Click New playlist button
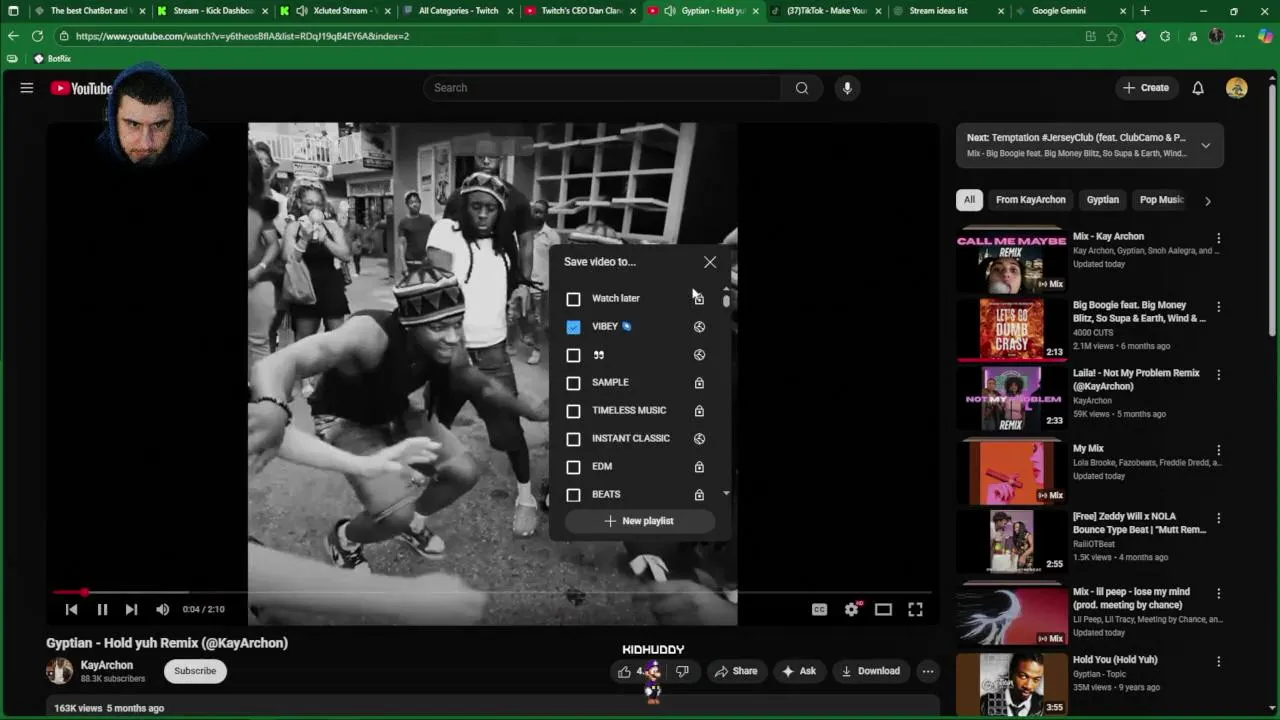Screen dimensions: 1280x720 click(x=639, y=521)
